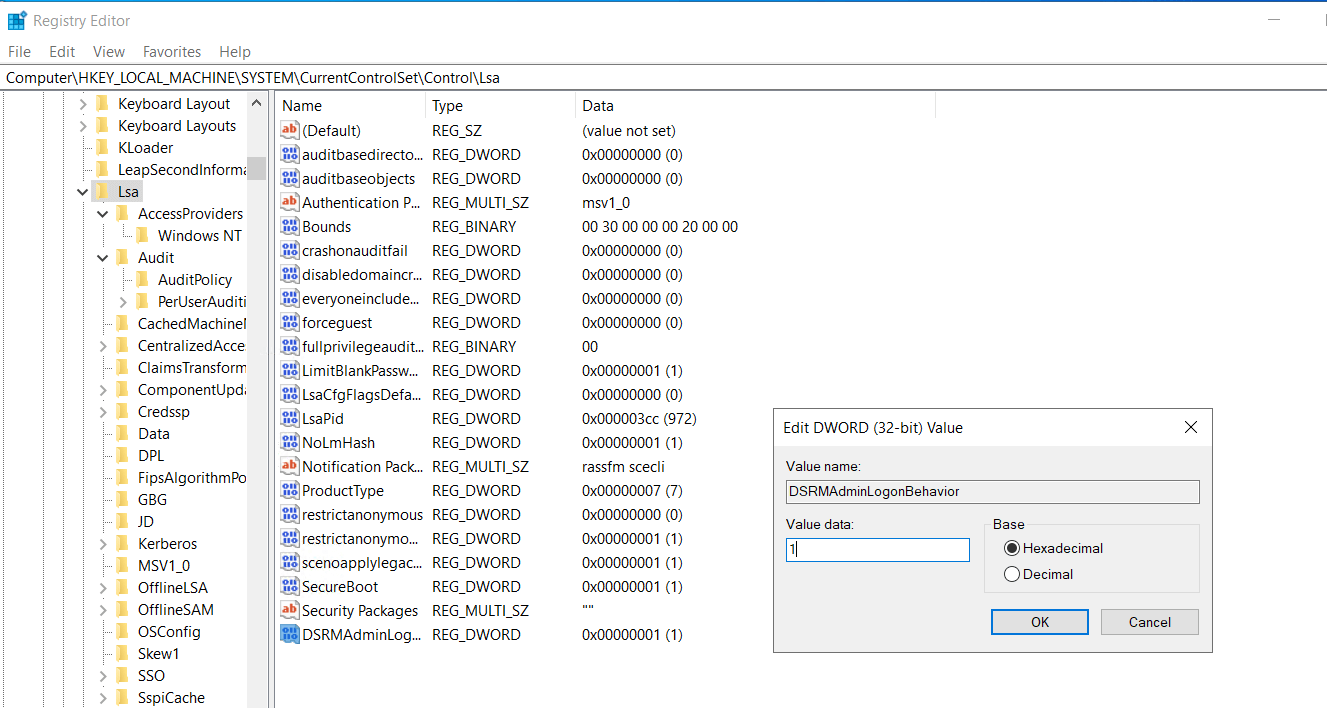Click the Authentication Packages data 'msv1_0'
The width and height of the screenshot is (1327, 708).
click(606, 202)
